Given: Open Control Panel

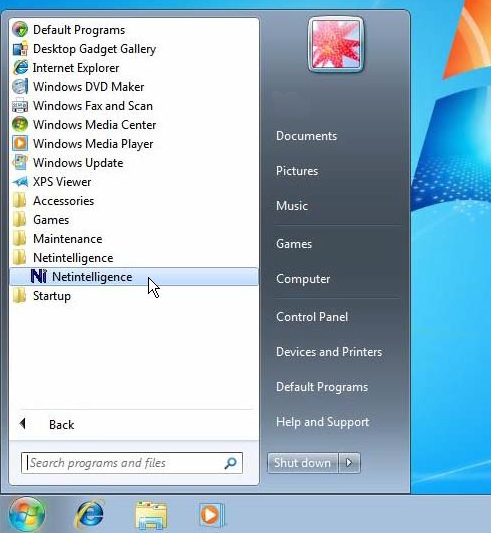Looking at the screenshot, I should (312, 317).
